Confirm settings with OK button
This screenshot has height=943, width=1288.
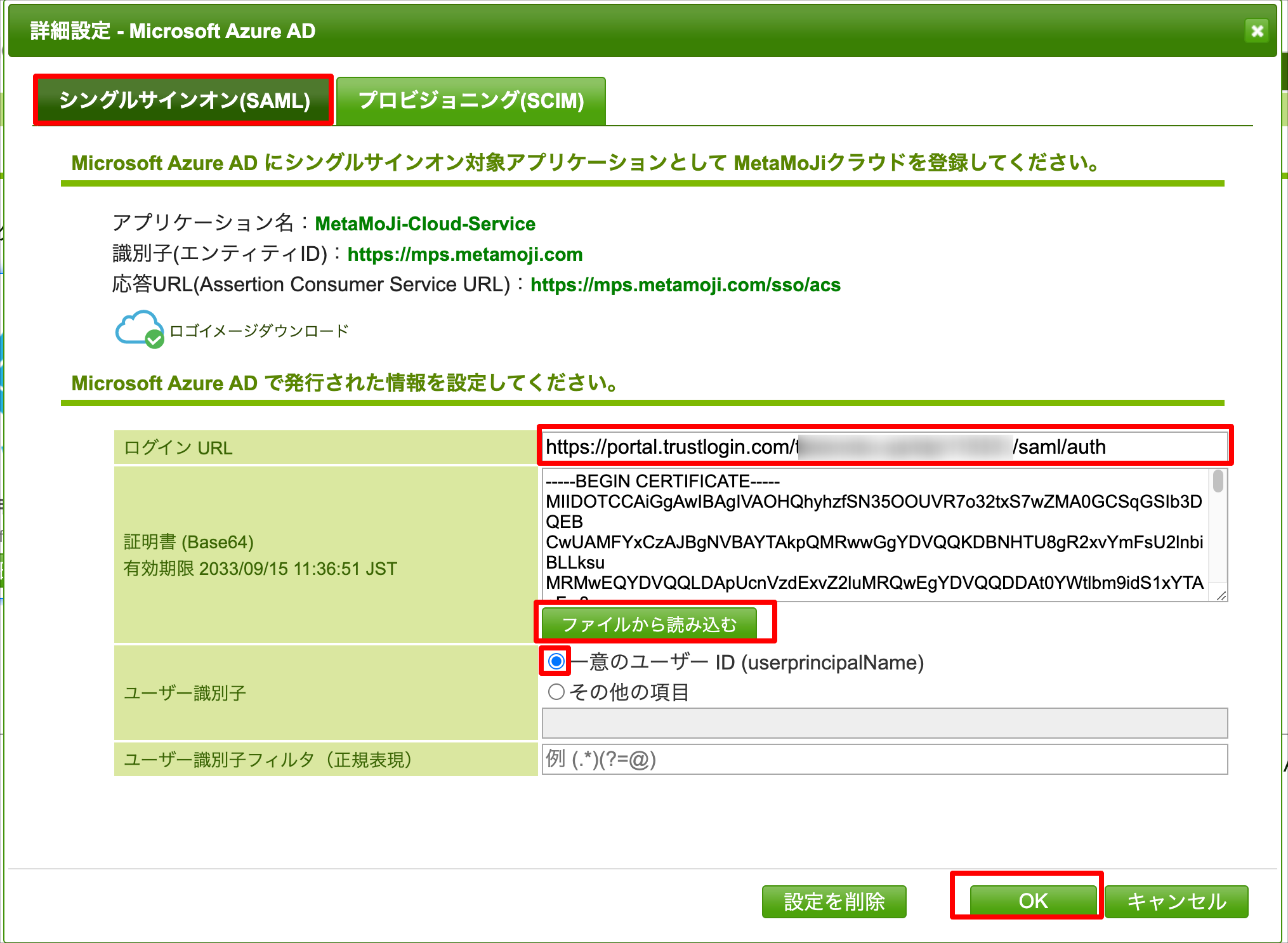point(1033,901)
